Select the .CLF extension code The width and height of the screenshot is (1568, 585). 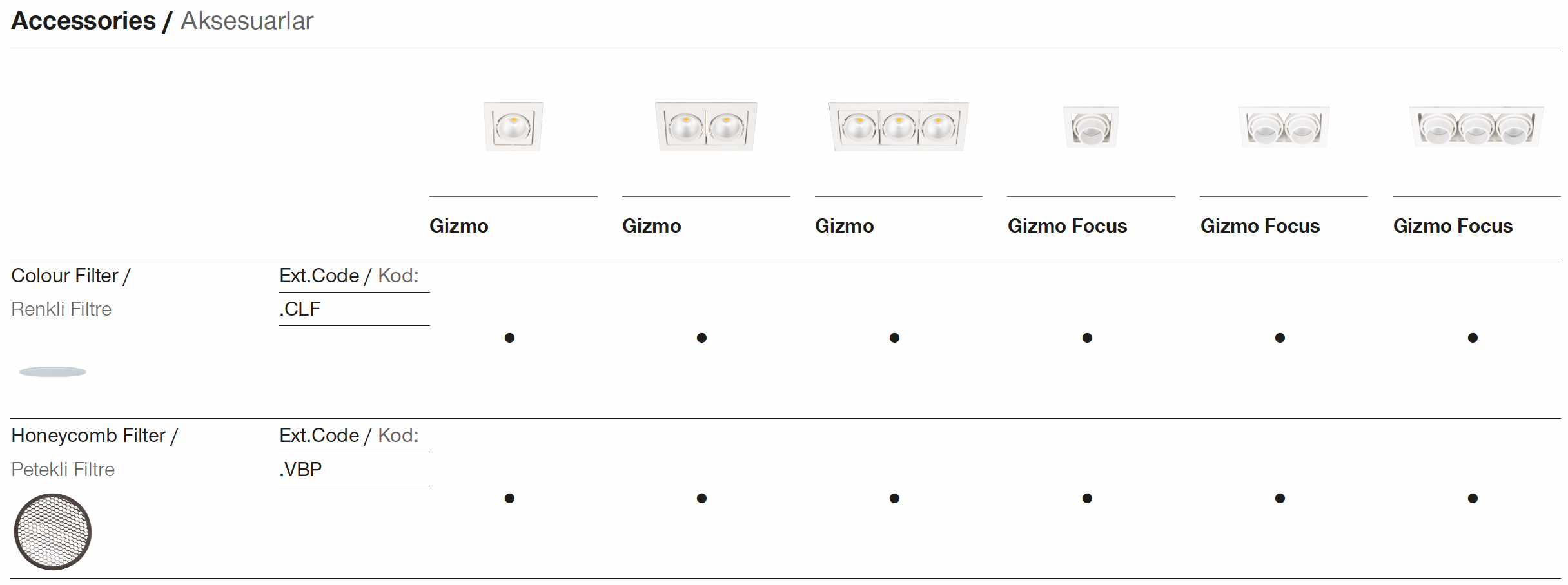(x=300, y=309)
